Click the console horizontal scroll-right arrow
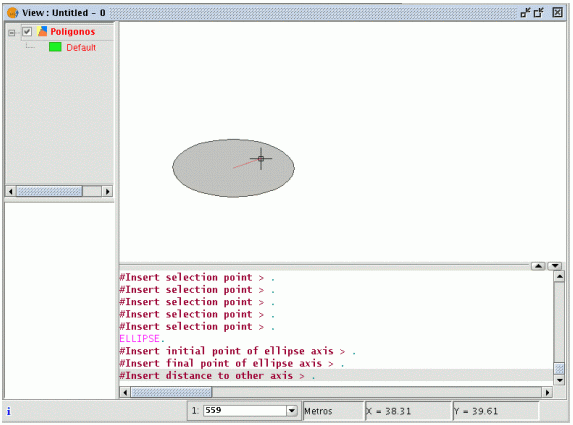 [x=547, y=392]
